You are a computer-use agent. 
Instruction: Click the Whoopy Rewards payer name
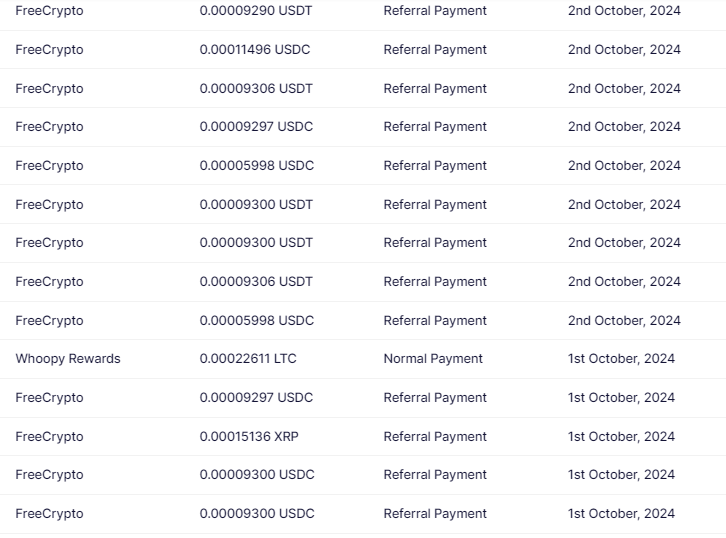coord(67,359)
